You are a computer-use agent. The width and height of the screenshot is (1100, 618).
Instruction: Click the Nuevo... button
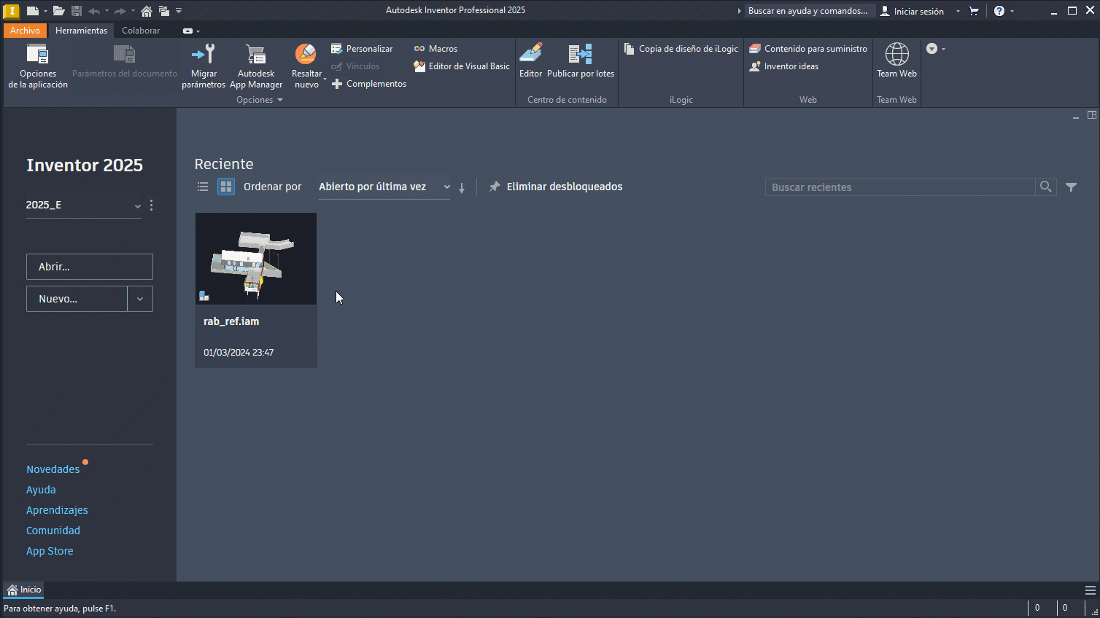point(77,299)
